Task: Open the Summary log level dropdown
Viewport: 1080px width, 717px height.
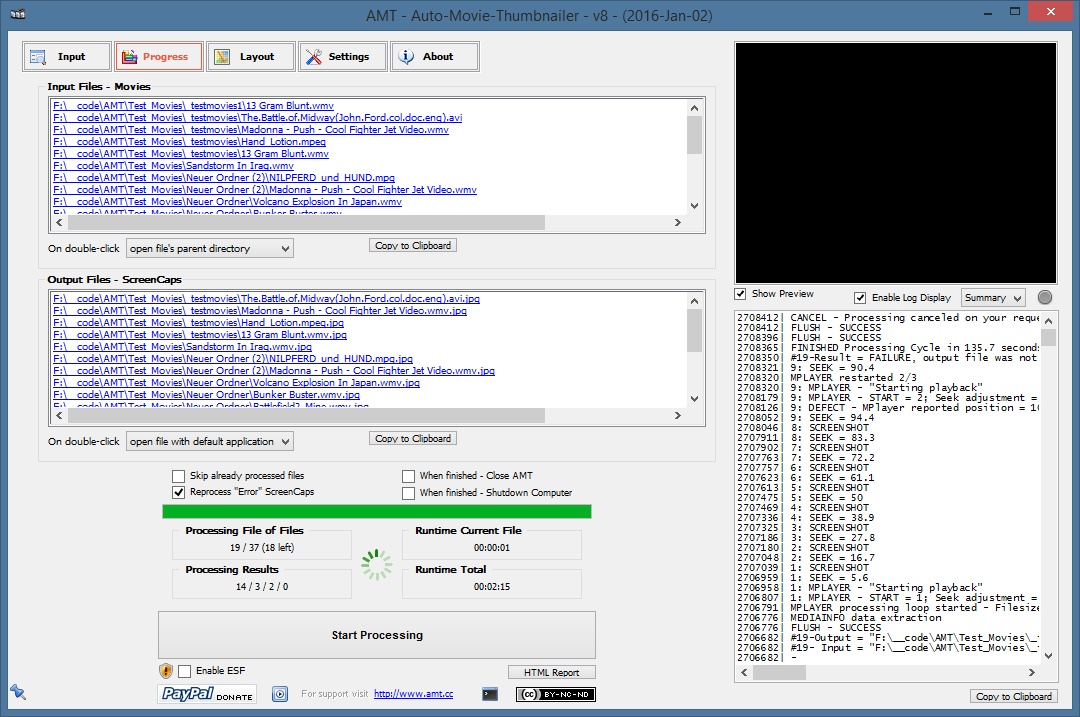Action: 993,298
